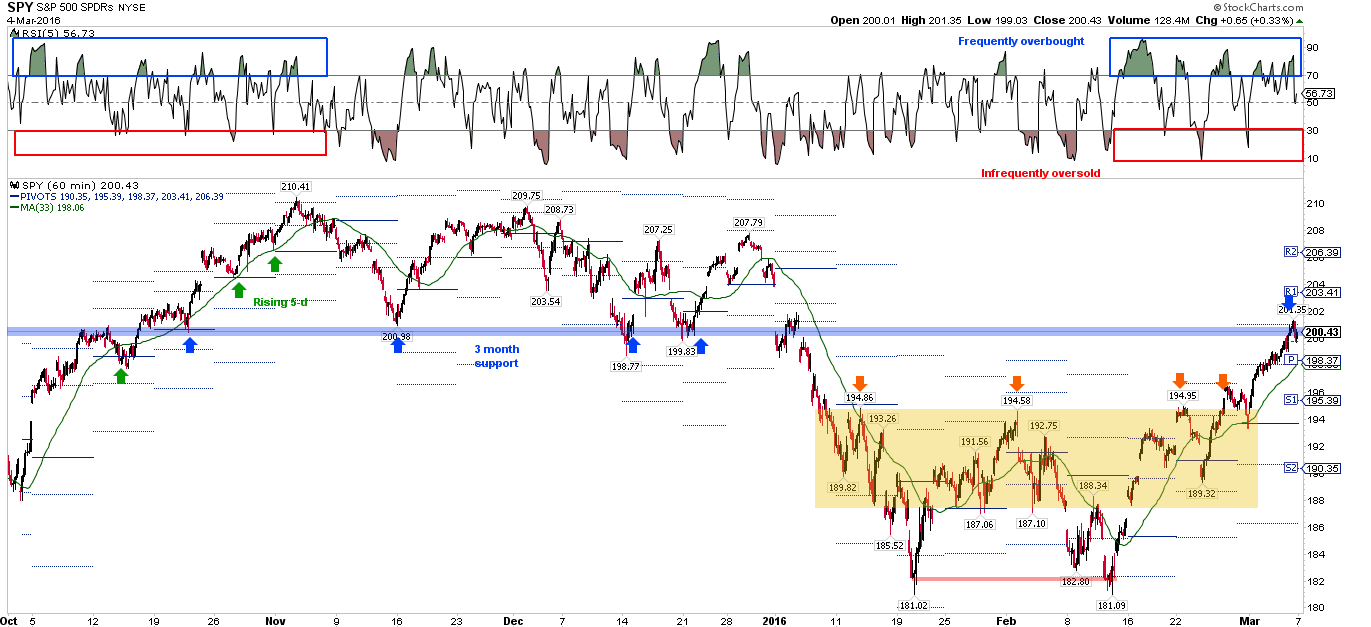
Task: Click the 198.77 low price label
Action: (624, 367)
